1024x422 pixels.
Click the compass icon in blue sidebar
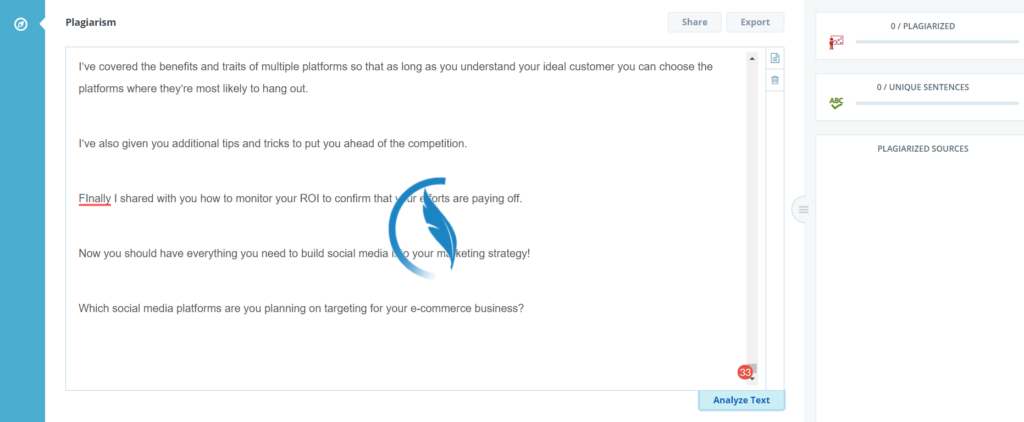point(21,25)
